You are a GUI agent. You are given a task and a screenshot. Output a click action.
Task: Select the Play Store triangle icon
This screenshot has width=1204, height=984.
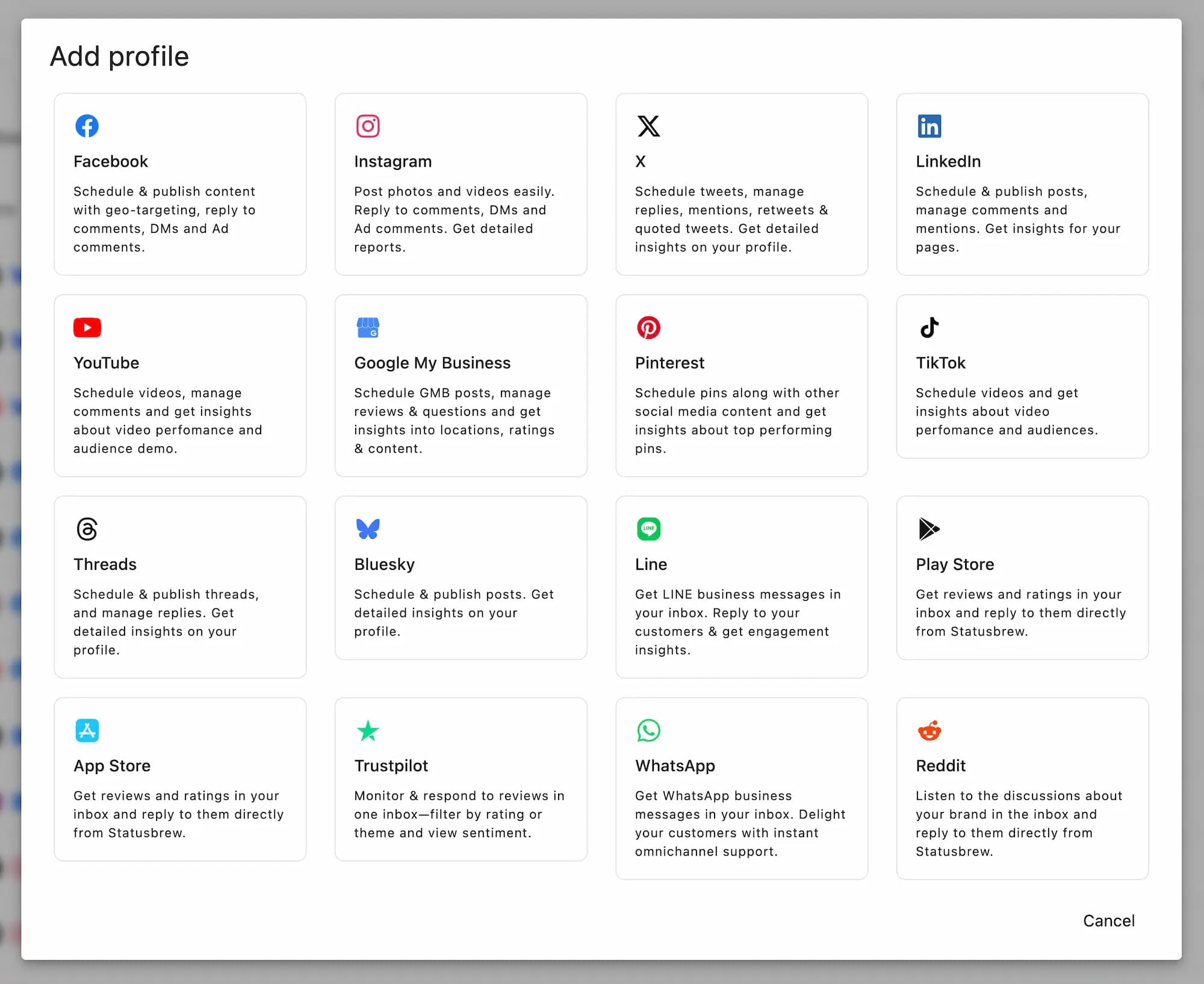(929, 529)
